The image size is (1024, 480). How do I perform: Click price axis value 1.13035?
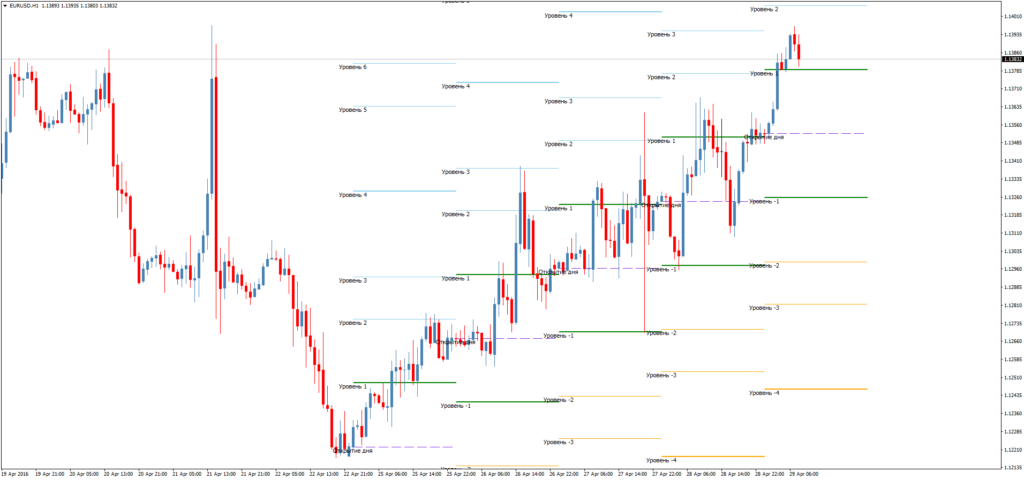pos(1013,251)
